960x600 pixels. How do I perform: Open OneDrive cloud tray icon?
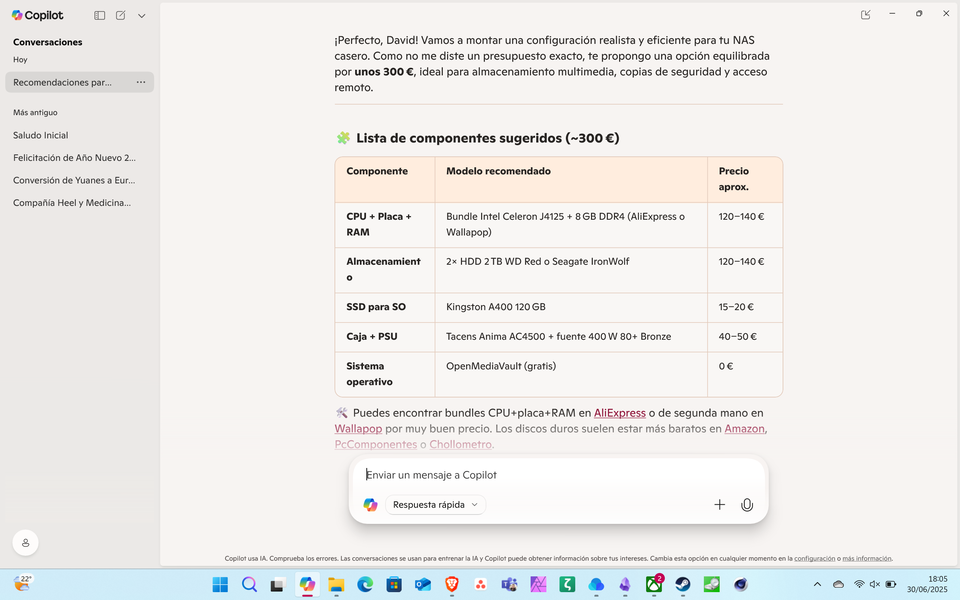click(x=839, y=585)
